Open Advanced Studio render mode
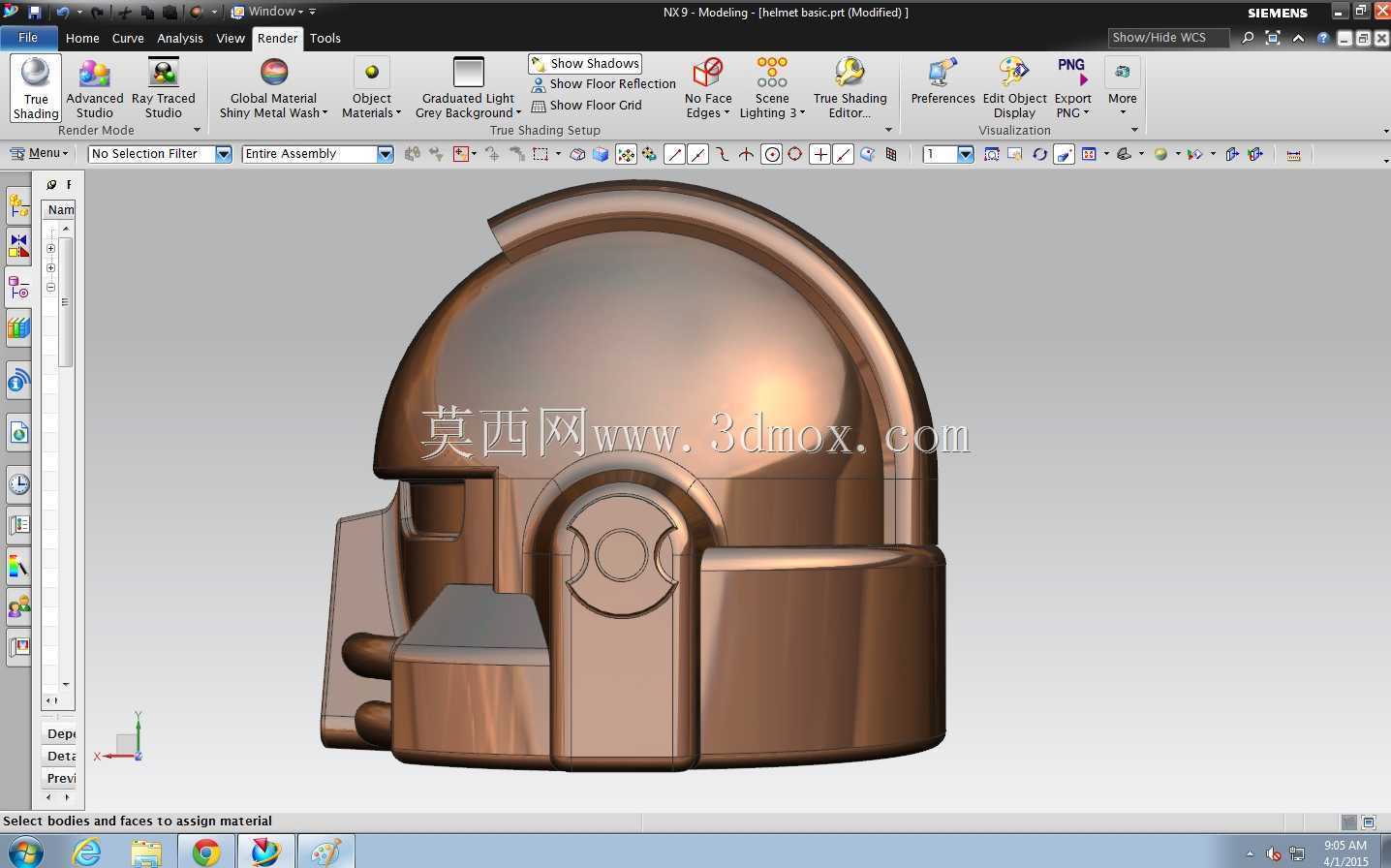The image size is (1391, 868). 95,88
